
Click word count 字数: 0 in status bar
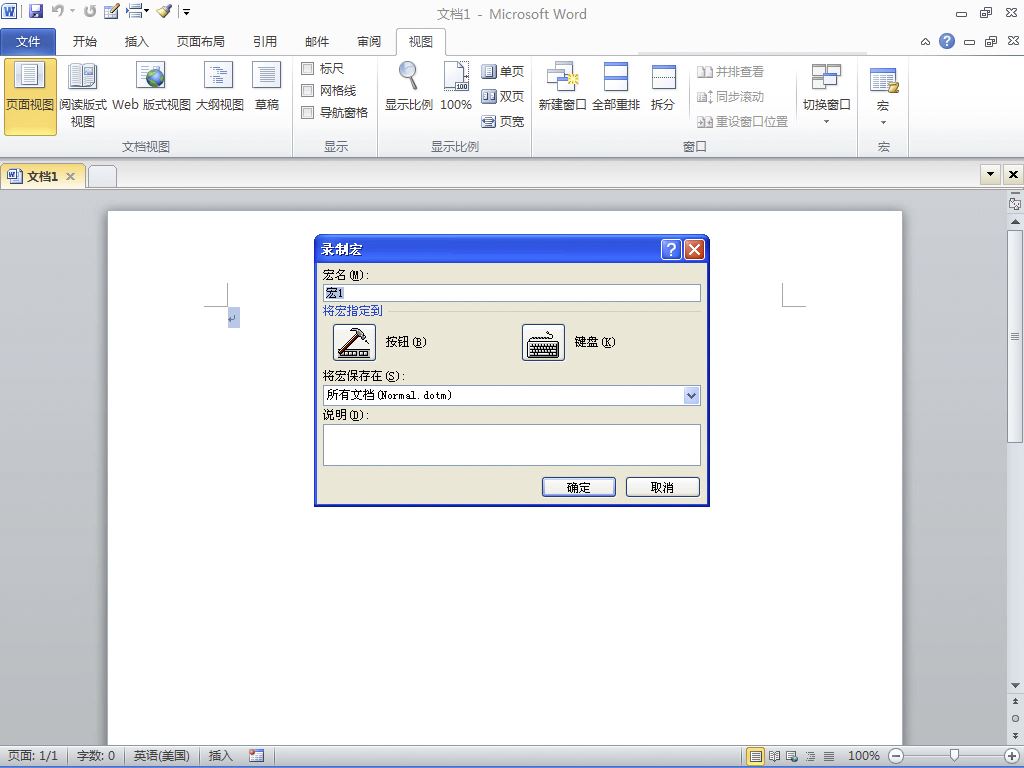(95, 756)
